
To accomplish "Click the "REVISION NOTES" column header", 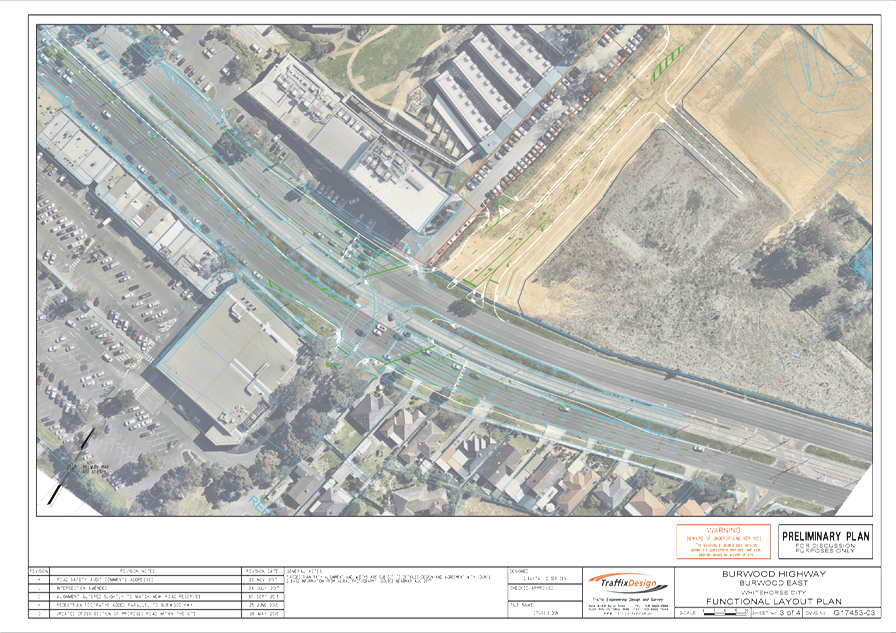I will pos(136,571).
